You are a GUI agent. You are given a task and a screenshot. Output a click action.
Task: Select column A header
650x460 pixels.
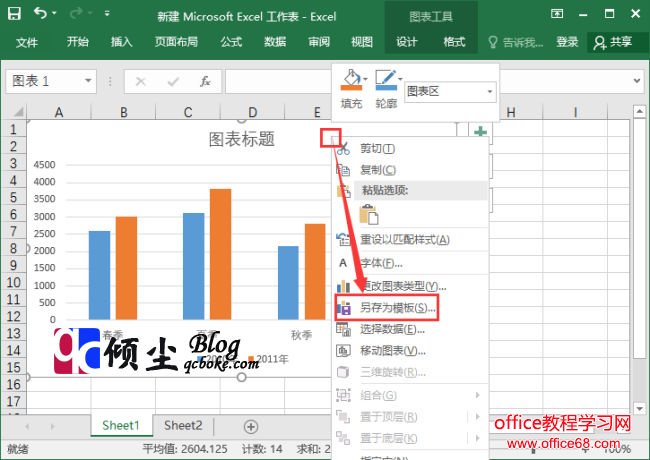click(59, 112)
